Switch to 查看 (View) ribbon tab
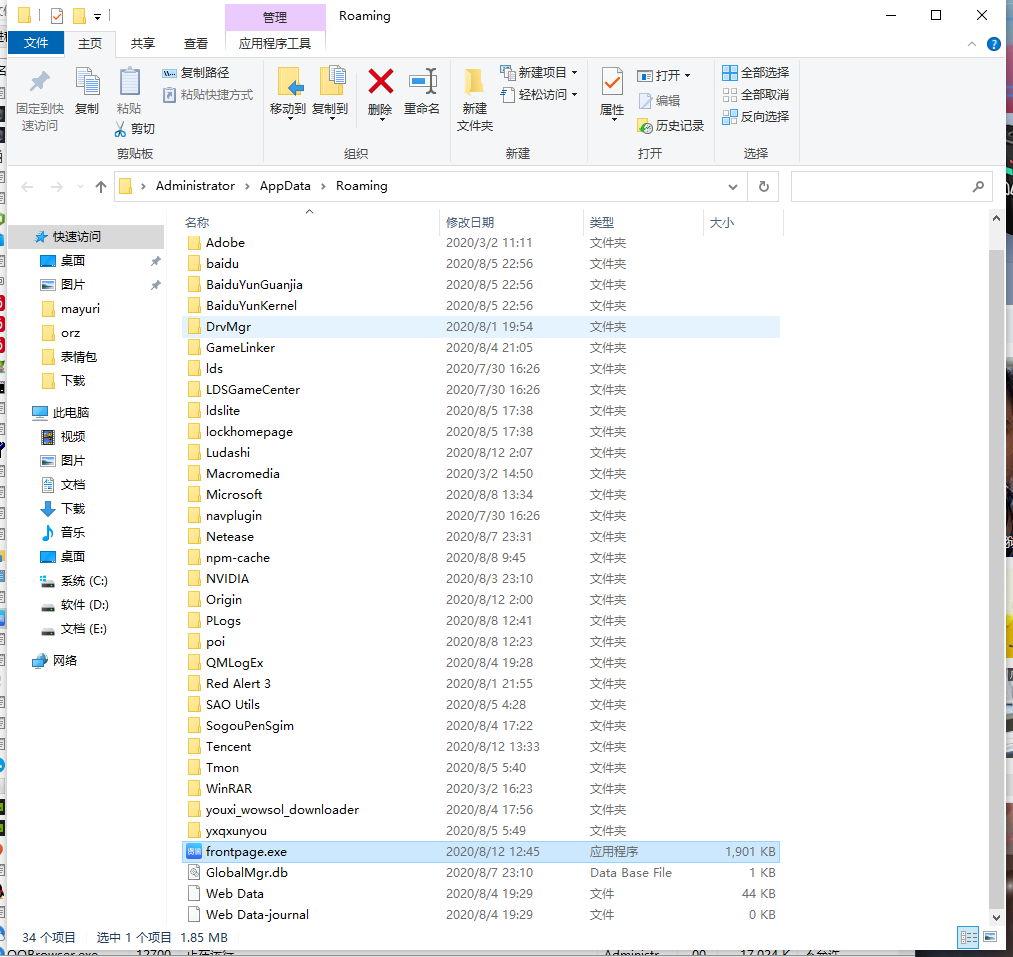 196,43
